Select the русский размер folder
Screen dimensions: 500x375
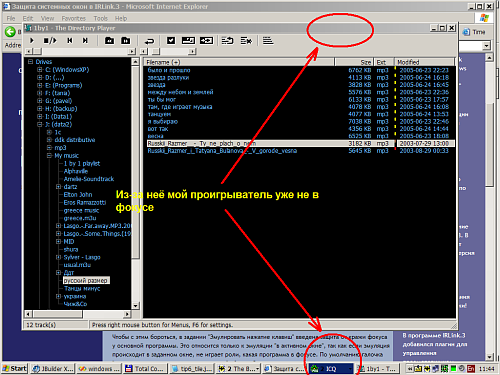point(86,280)
